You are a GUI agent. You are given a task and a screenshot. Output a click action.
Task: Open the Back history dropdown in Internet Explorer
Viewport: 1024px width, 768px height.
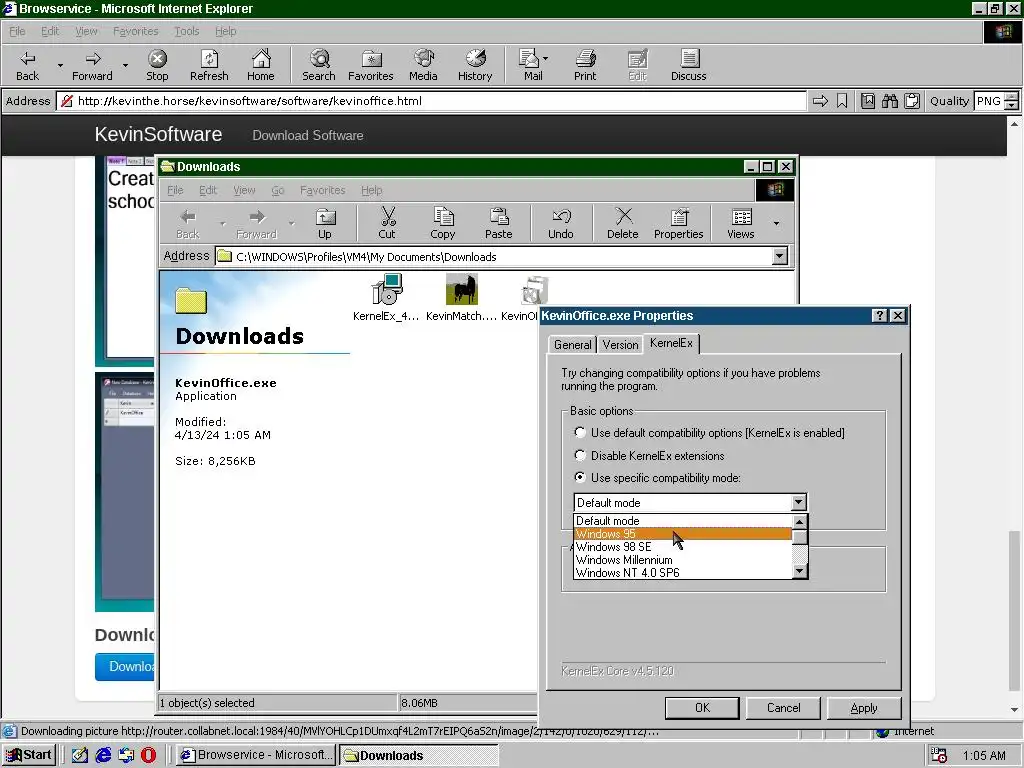coord(60,65)
